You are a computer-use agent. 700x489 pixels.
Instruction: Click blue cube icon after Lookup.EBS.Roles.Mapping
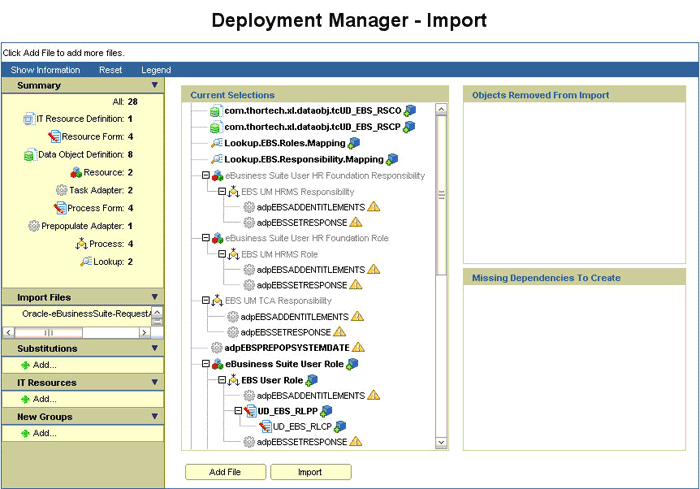pos(354,143)
